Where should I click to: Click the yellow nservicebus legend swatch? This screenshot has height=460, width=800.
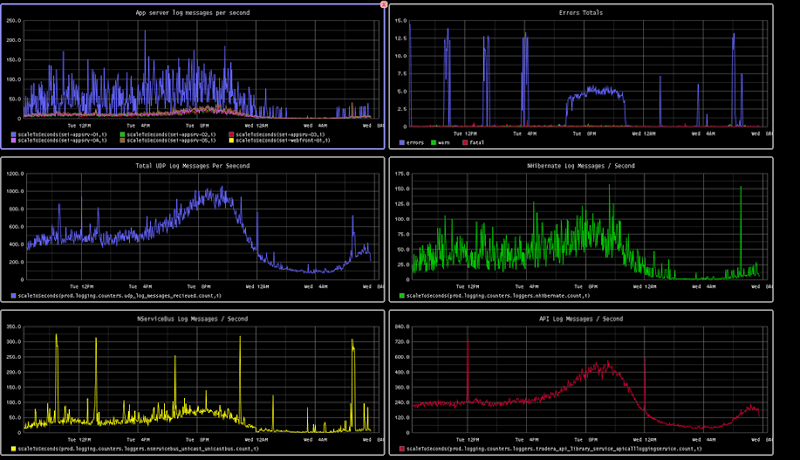(x=13, y=449)
